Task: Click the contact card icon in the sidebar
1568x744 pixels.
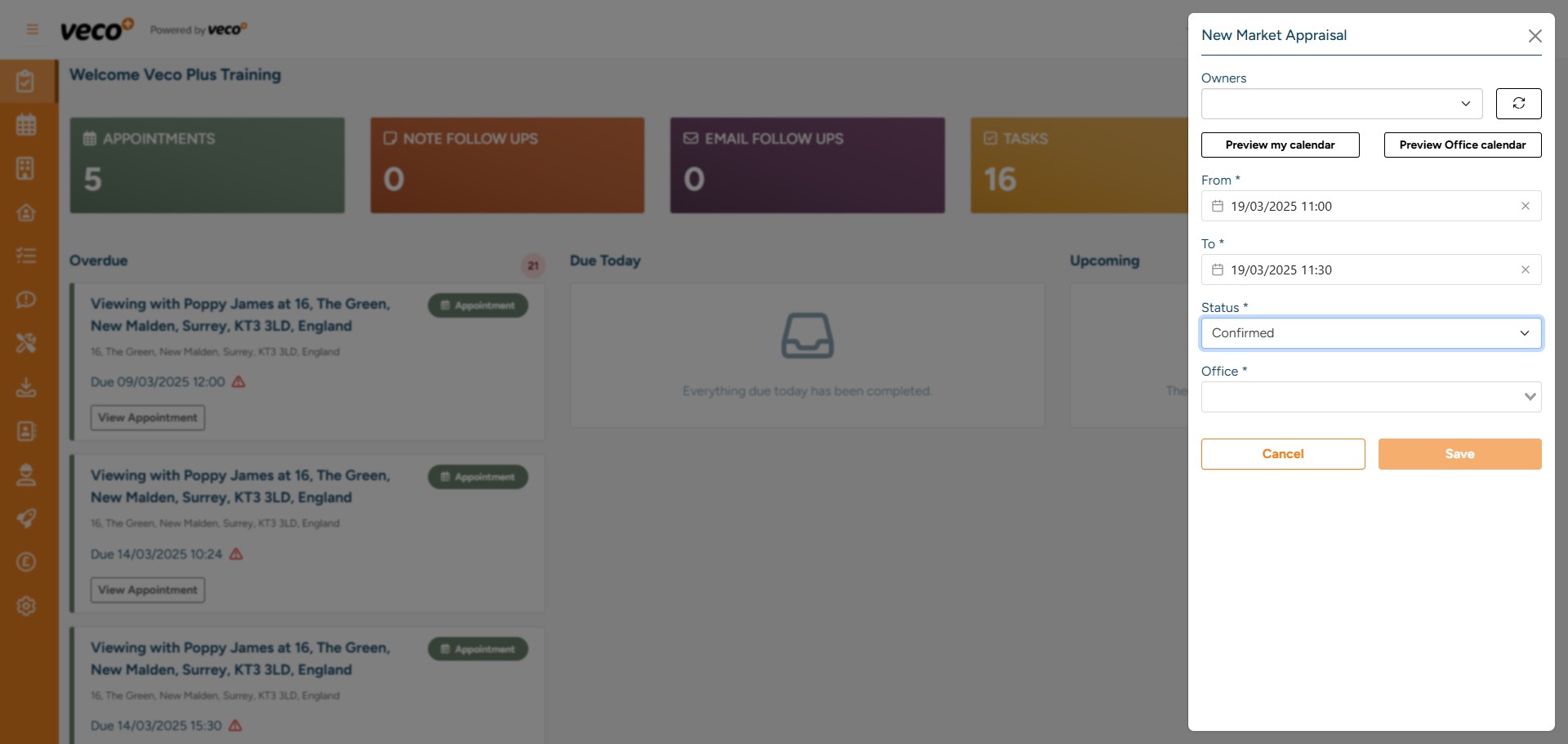Action: click(27, 431)
